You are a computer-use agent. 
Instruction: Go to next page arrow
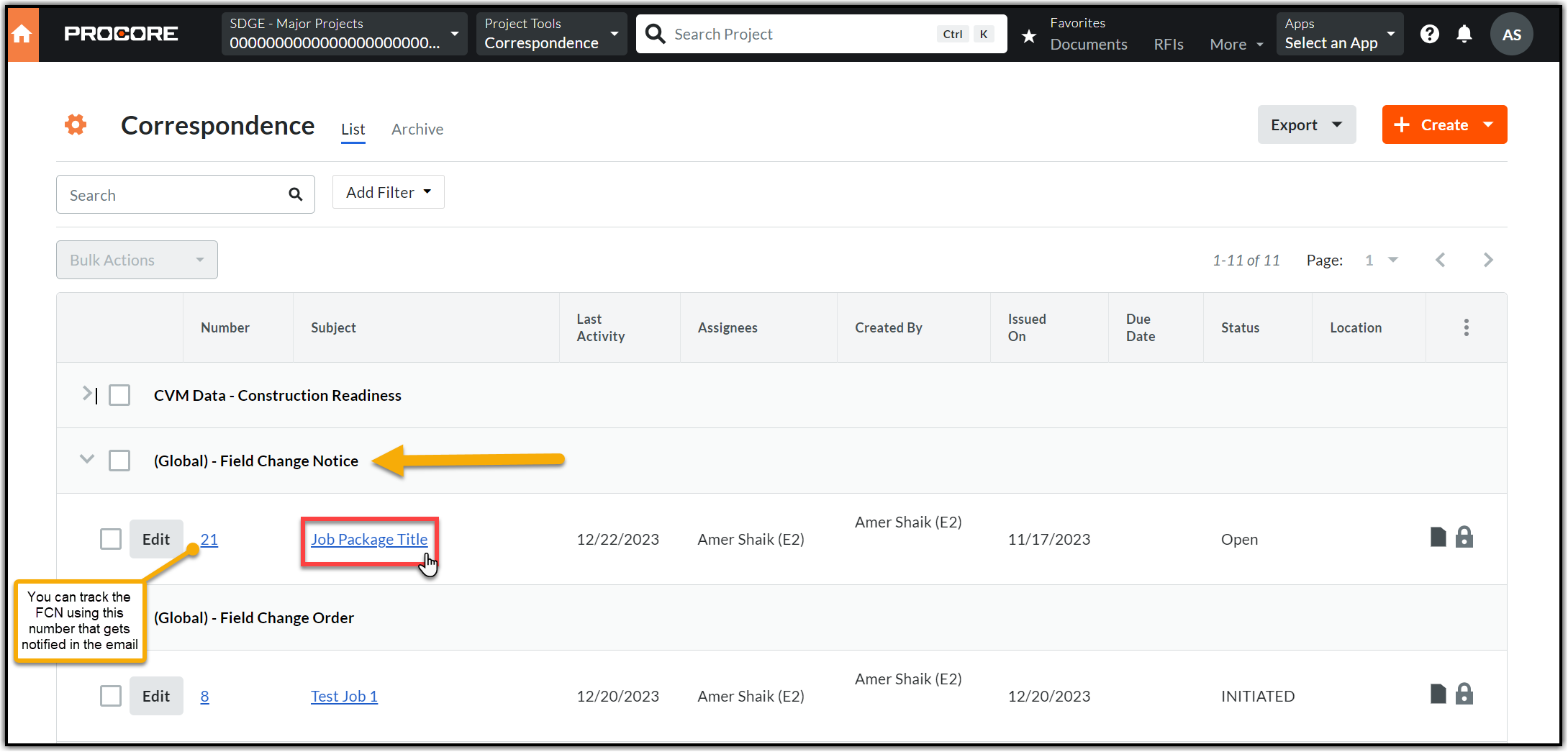(1488, 260)
